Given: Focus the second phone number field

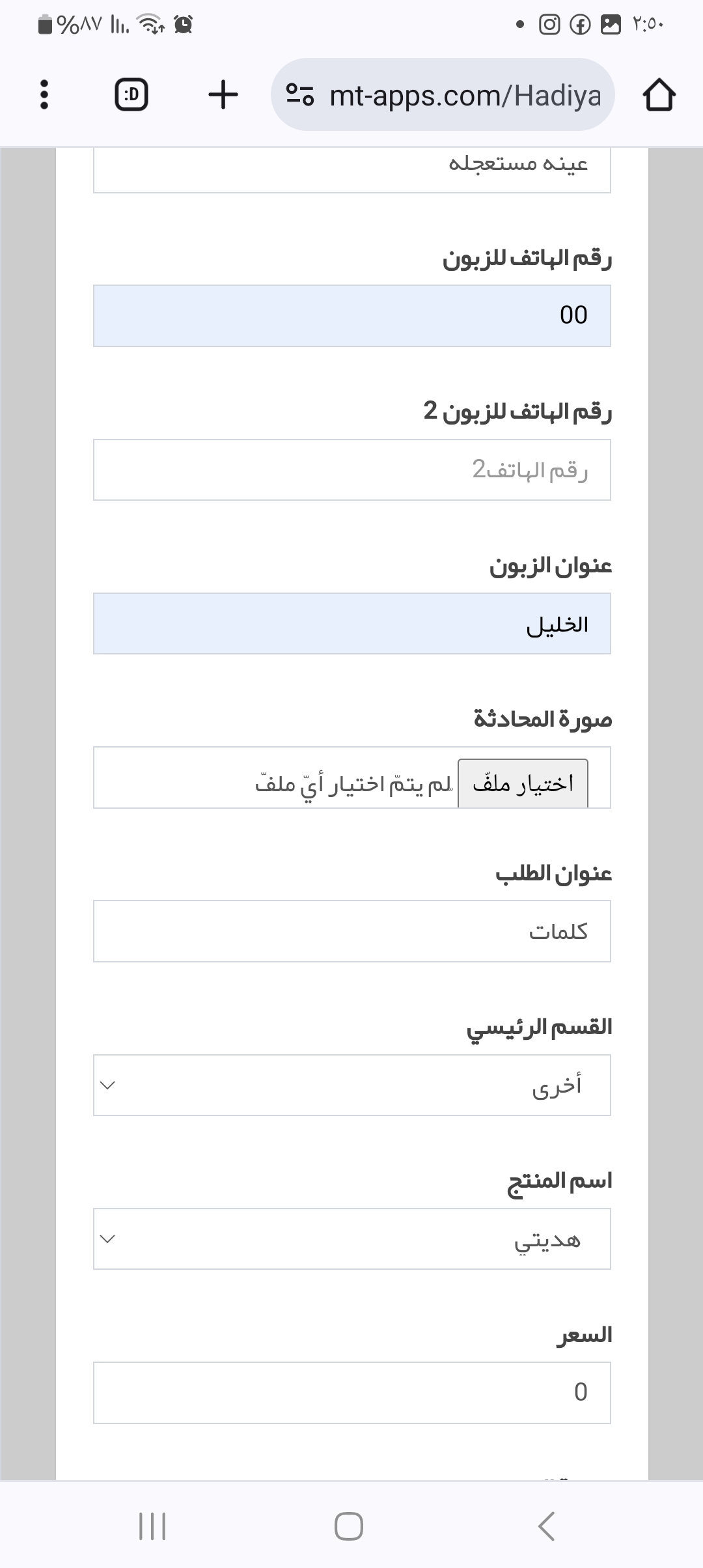Looking at the screenshot, I should (x=351, y=469).
